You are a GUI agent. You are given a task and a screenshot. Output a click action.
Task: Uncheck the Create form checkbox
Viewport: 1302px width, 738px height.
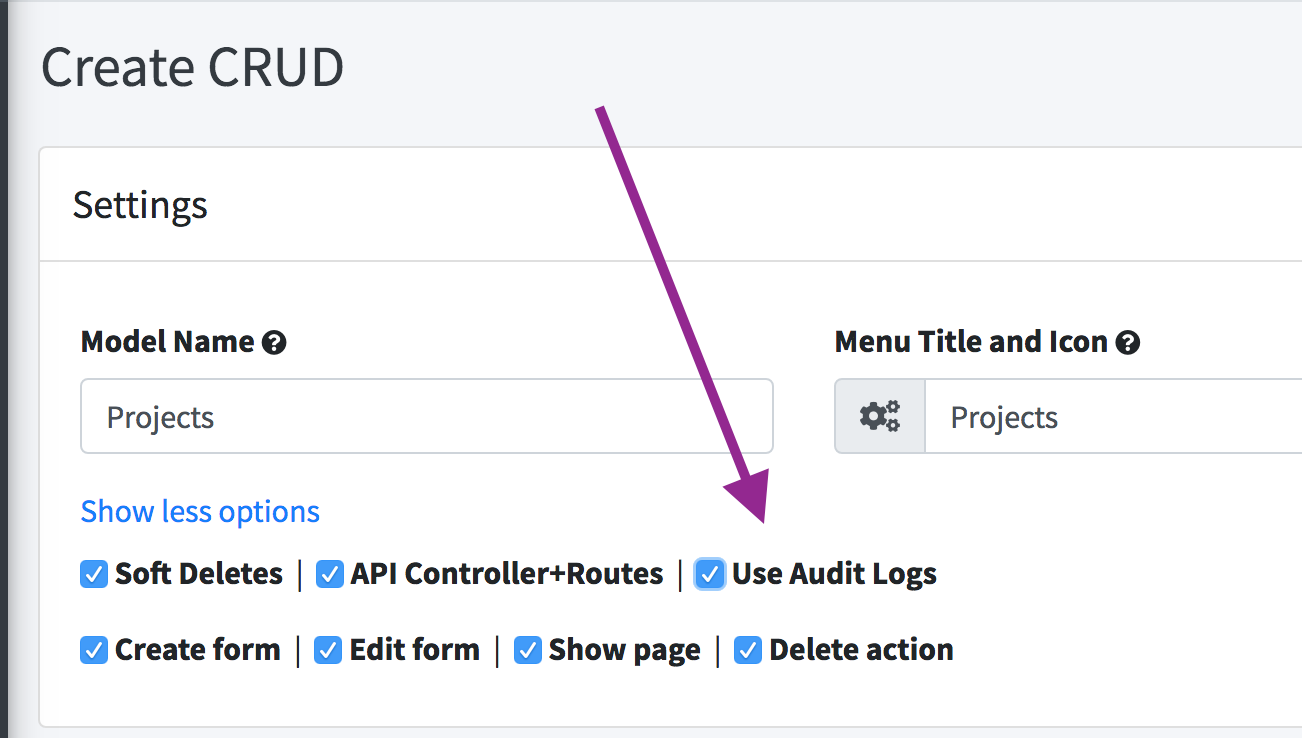click(94, 650)
